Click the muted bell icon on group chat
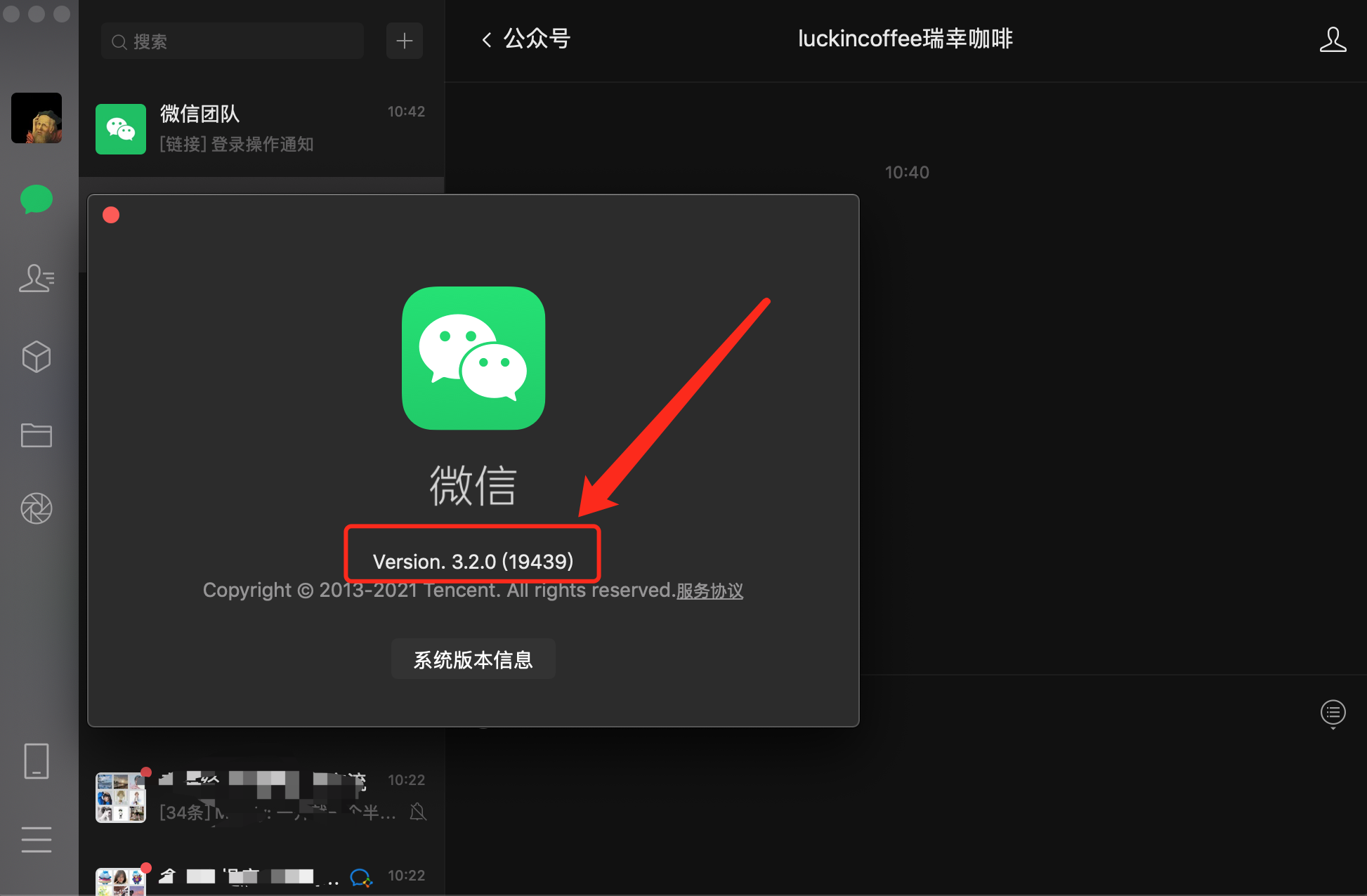Image resolution: width=1367 pixels, height=896 pixels. point(418,812)
